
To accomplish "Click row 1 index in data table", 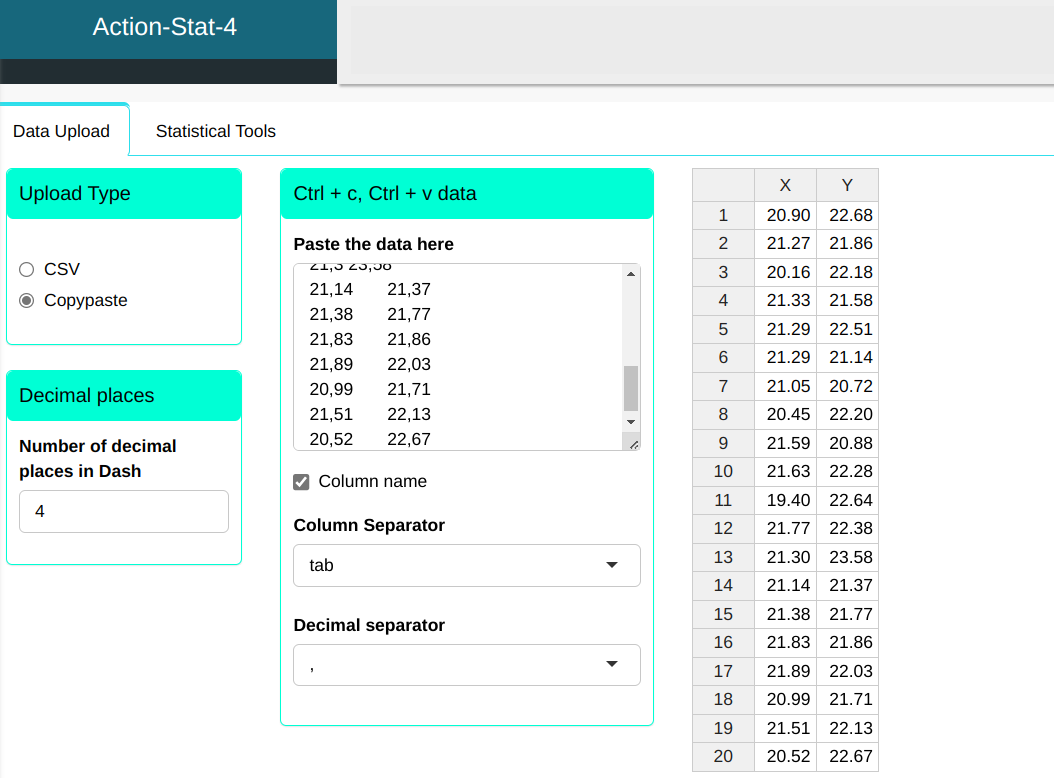I will [x=723, y=215].
